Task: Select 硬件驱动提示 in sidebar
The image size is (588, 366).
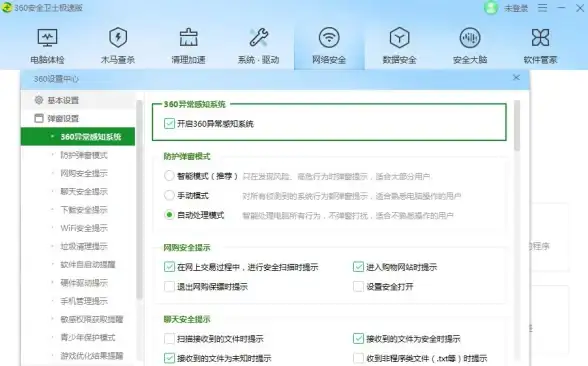Action: [84, 283]
